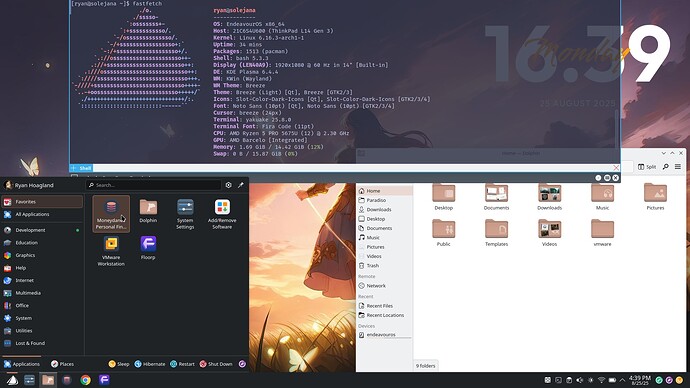Launch Add/Remove Software from favorites
Screen dimensions: 690x388
coord(222,214)
